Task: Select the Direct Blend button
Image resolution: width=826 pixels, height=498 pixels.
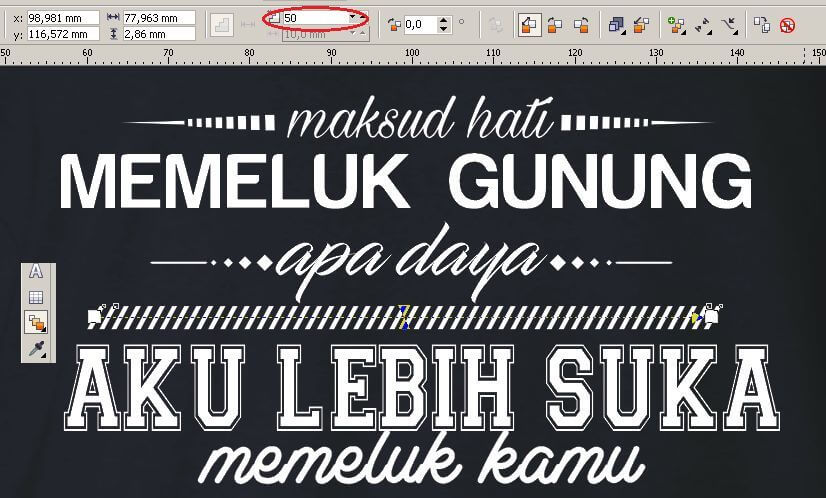Action: pyautogui.click(x=529, y=25)
